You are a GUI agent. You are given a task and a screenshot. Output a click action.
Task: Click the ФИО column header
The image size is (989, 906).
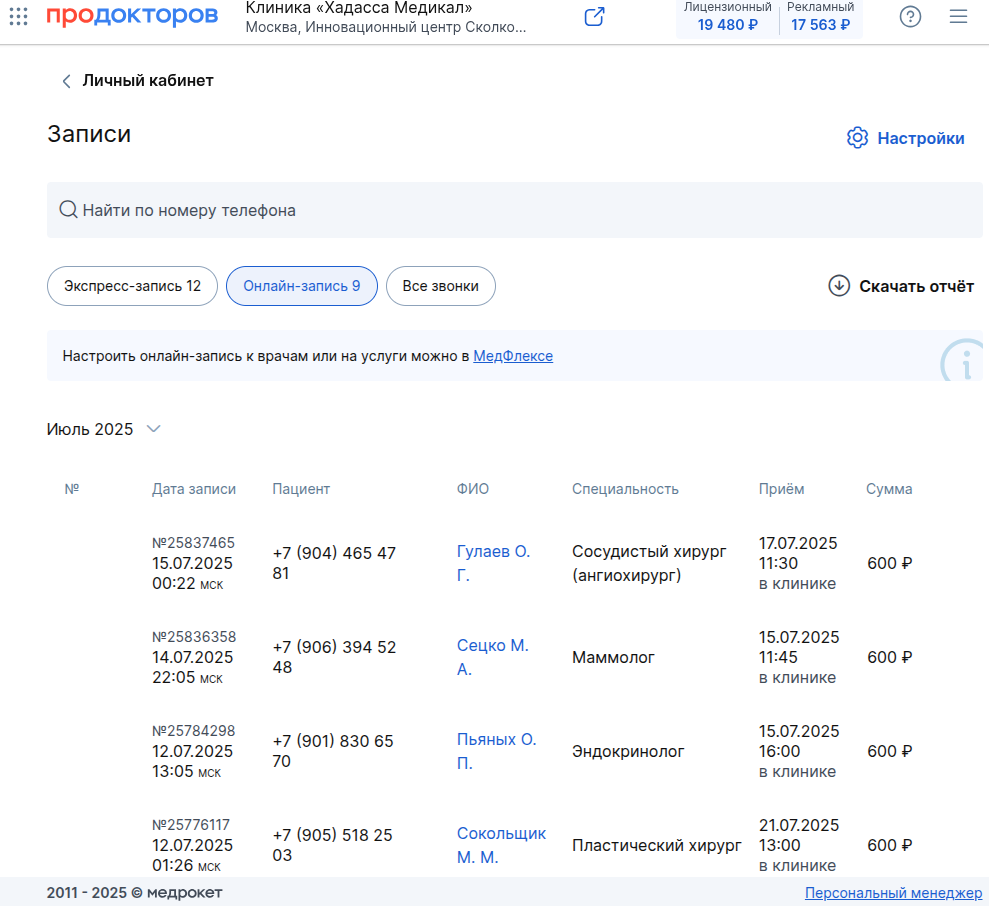472,489
